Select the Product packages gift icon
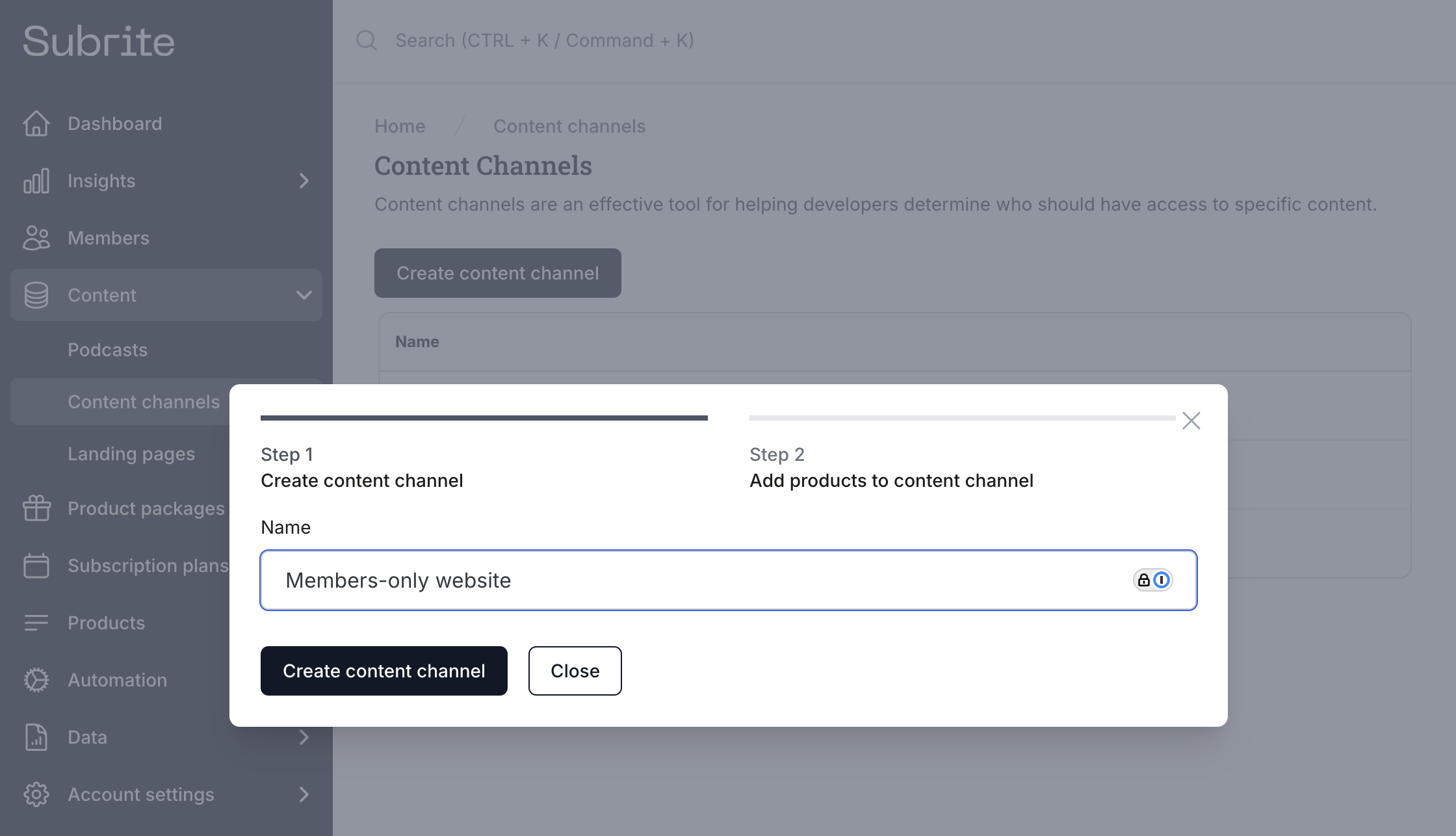 coord(36,508)
